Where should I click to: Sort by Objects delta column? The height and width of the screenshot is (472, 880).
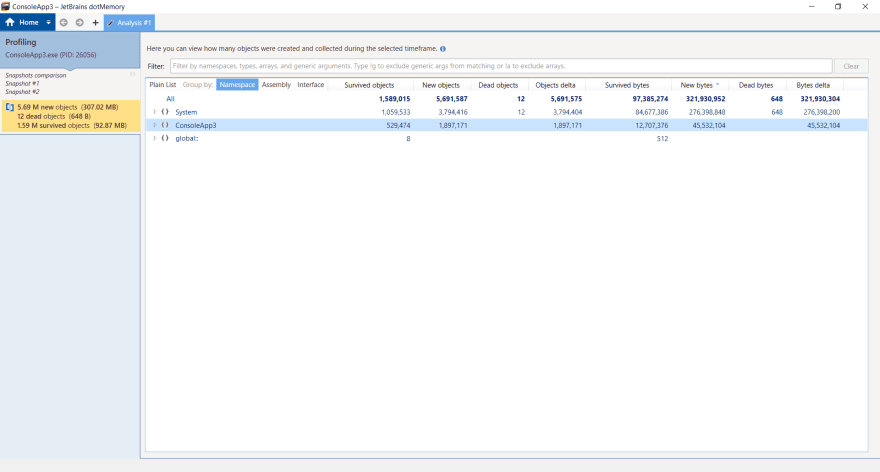[x=556, y=85]
